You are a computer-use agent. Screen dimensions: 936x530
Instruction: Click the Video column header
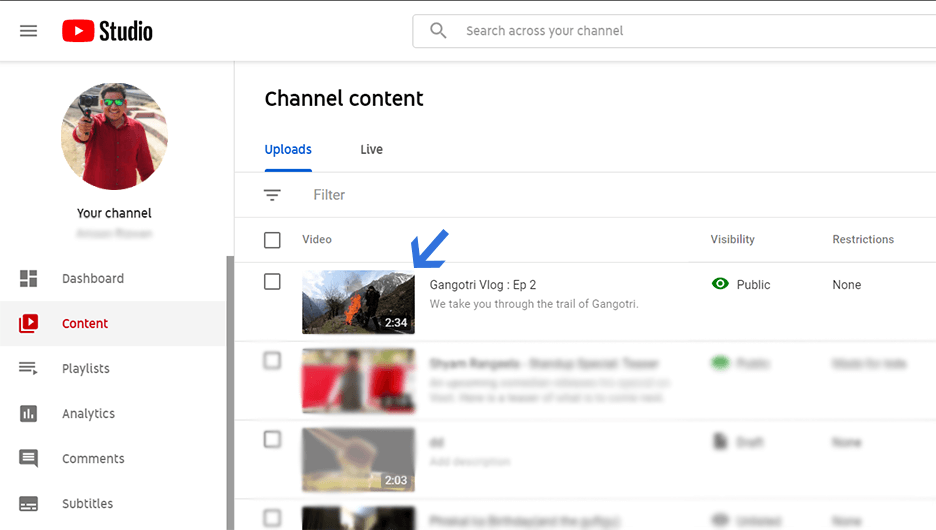(316, 239)
